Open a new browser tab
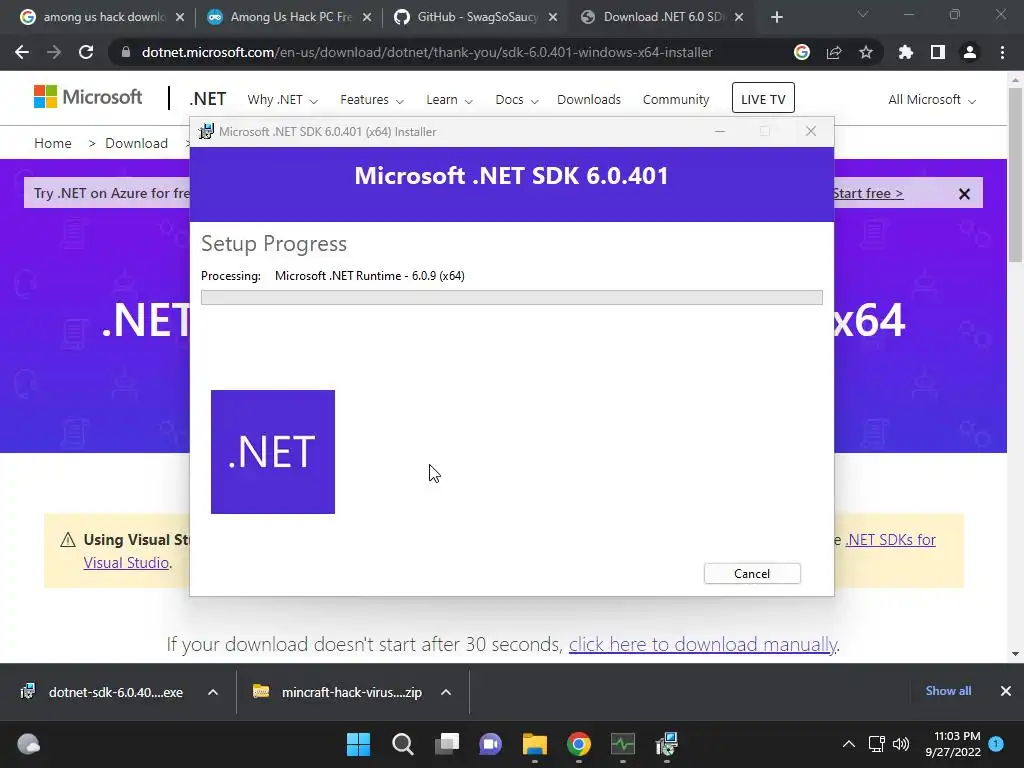Screen dimensions: 1024x768 click(x=776, y=17)
